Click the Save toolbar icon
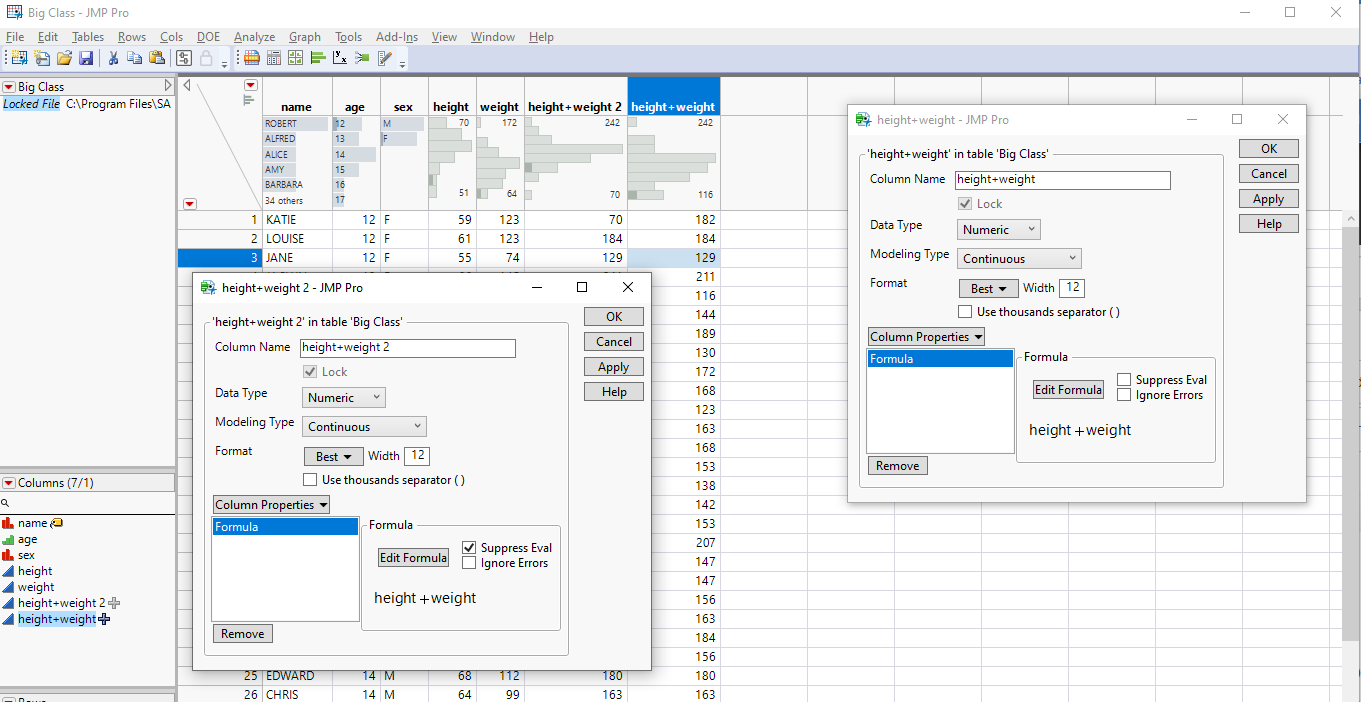Viewport: 1361px width, 702px height. tap(86, 57)
